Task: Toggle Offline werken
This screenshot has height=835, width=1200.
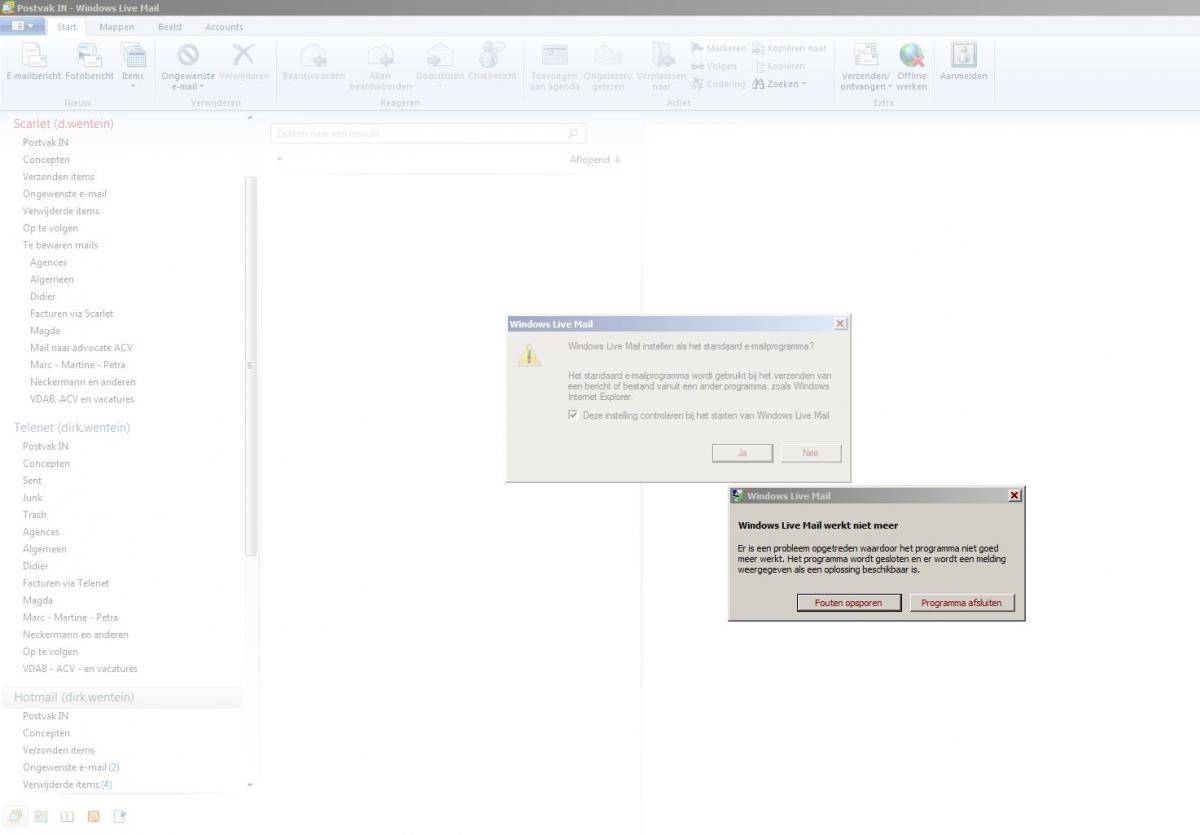Action: point(911,67)
